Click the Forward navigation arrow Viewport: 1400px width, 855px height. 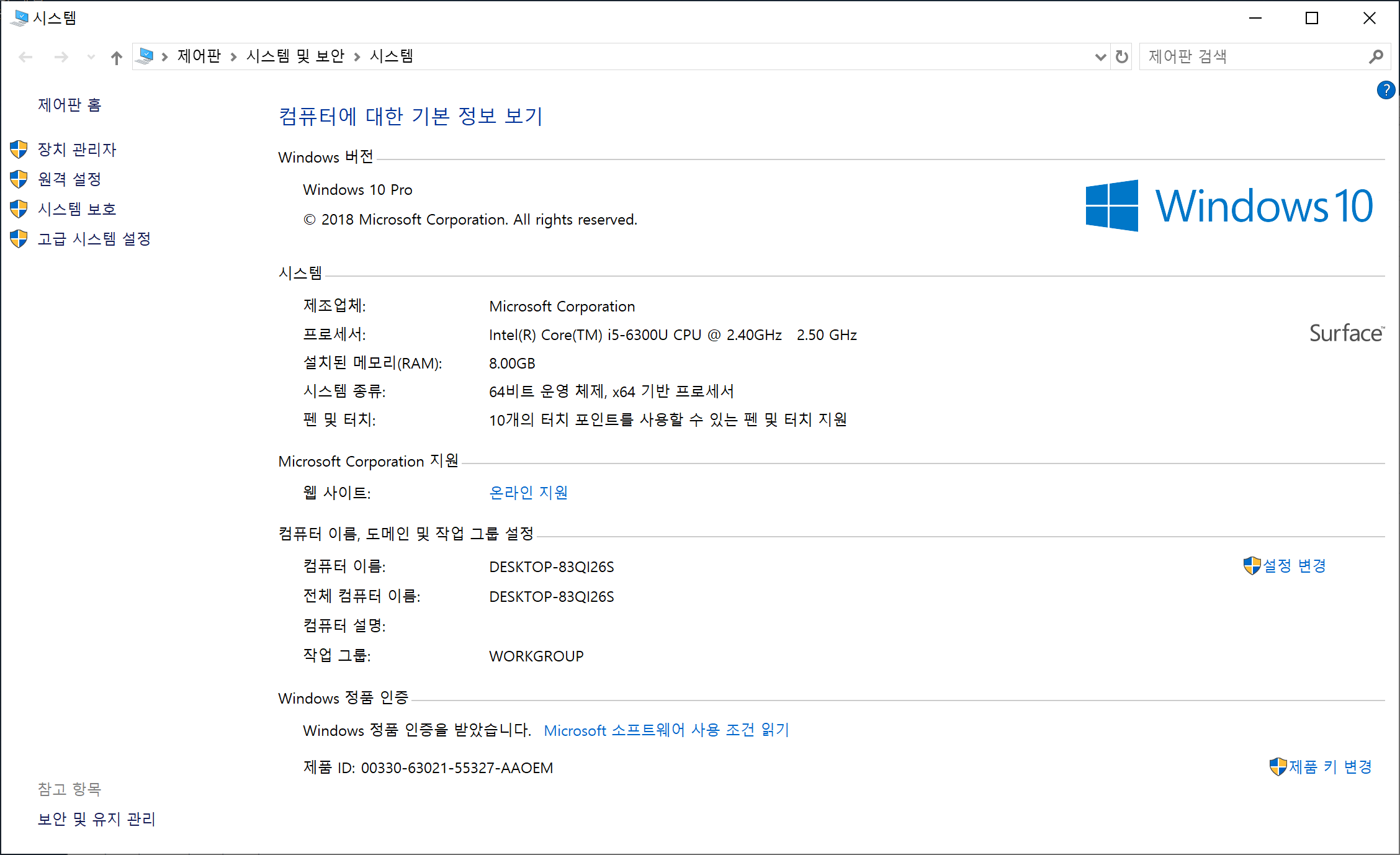pos(61,57)
